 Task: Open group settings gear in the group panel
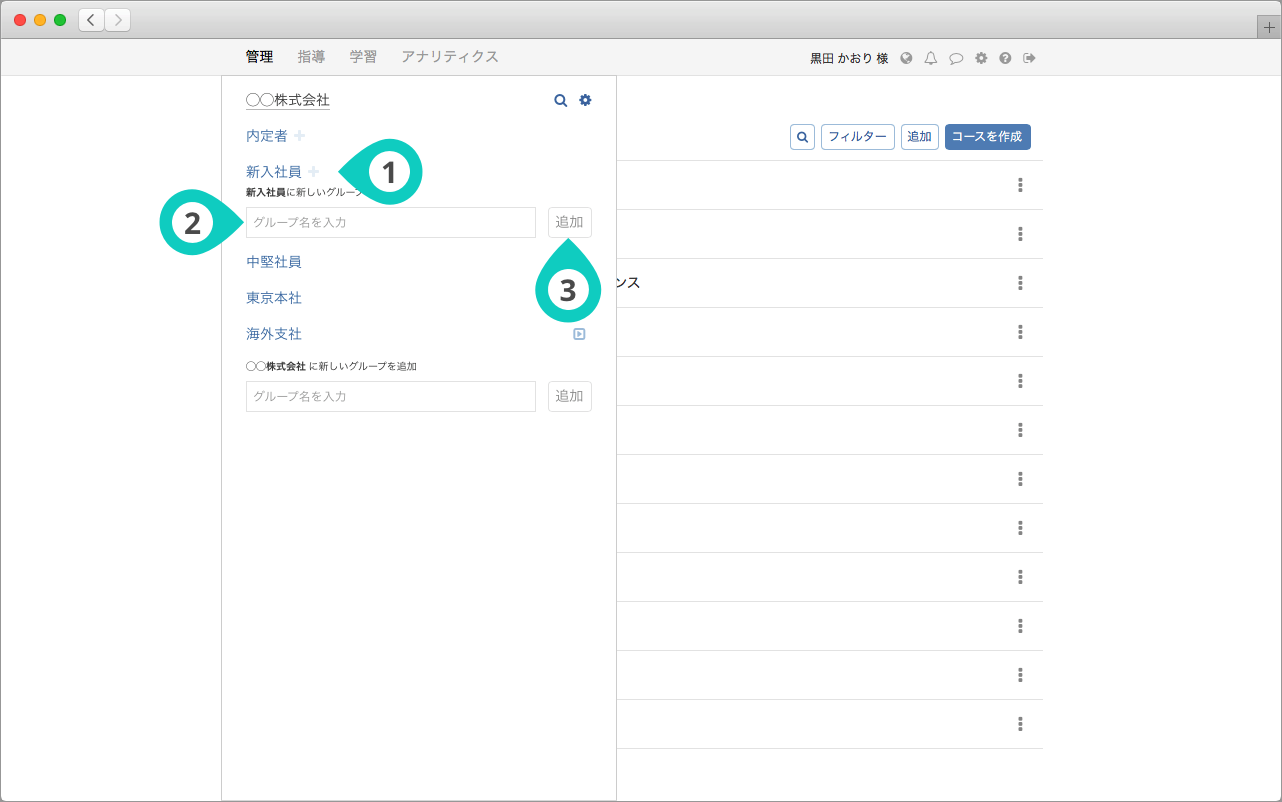[585, 100]
